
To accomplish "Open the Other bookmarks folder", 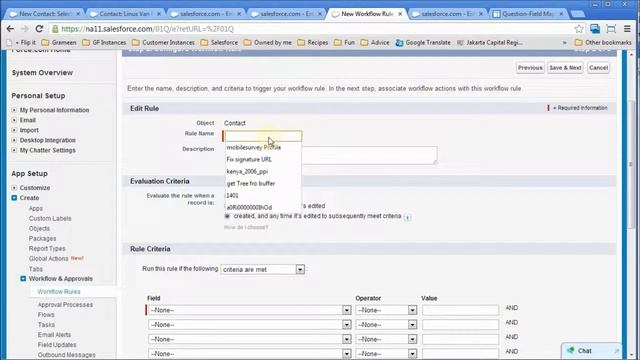I will click(603, 42).
